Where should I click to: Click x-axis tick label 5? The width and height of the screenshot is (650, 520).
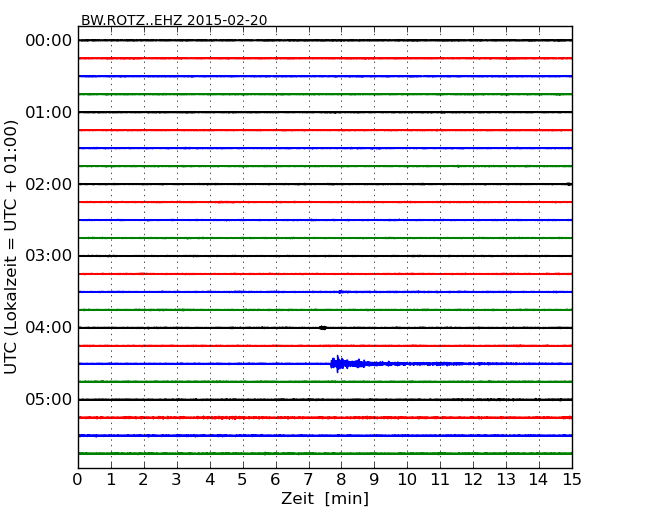pos(242,480)
